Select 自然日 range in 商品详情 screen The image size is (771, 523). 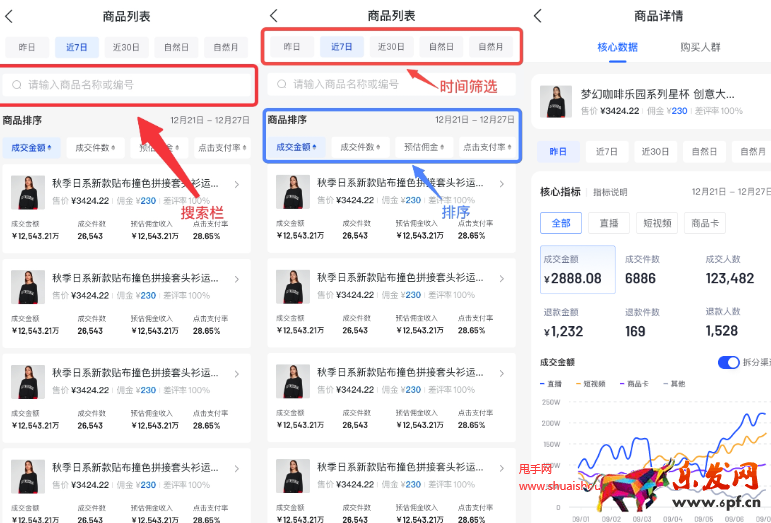point(704,152)
